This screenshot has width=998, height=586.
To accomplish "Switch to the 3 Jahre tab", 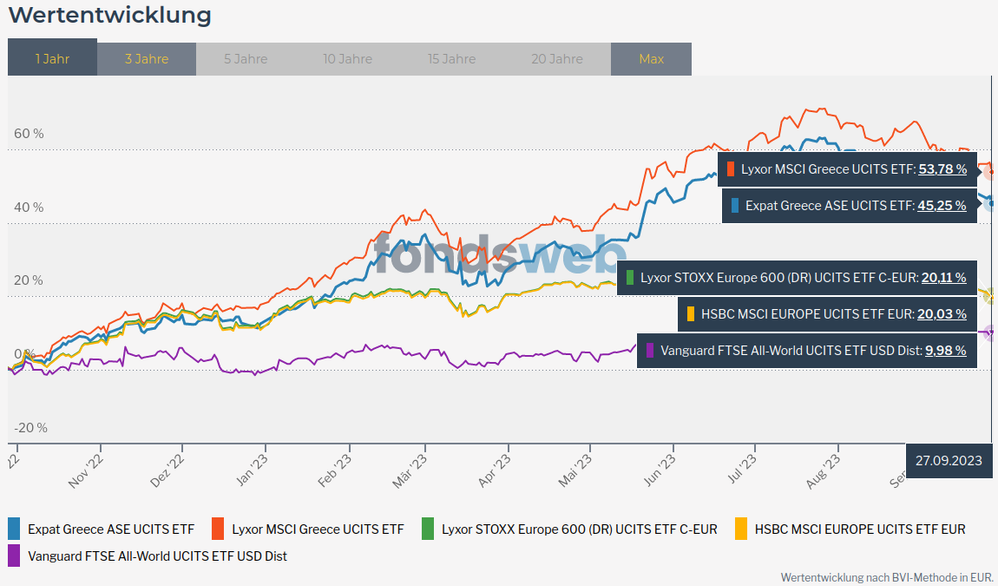I will pyautogui.click(x=146, y=59).
